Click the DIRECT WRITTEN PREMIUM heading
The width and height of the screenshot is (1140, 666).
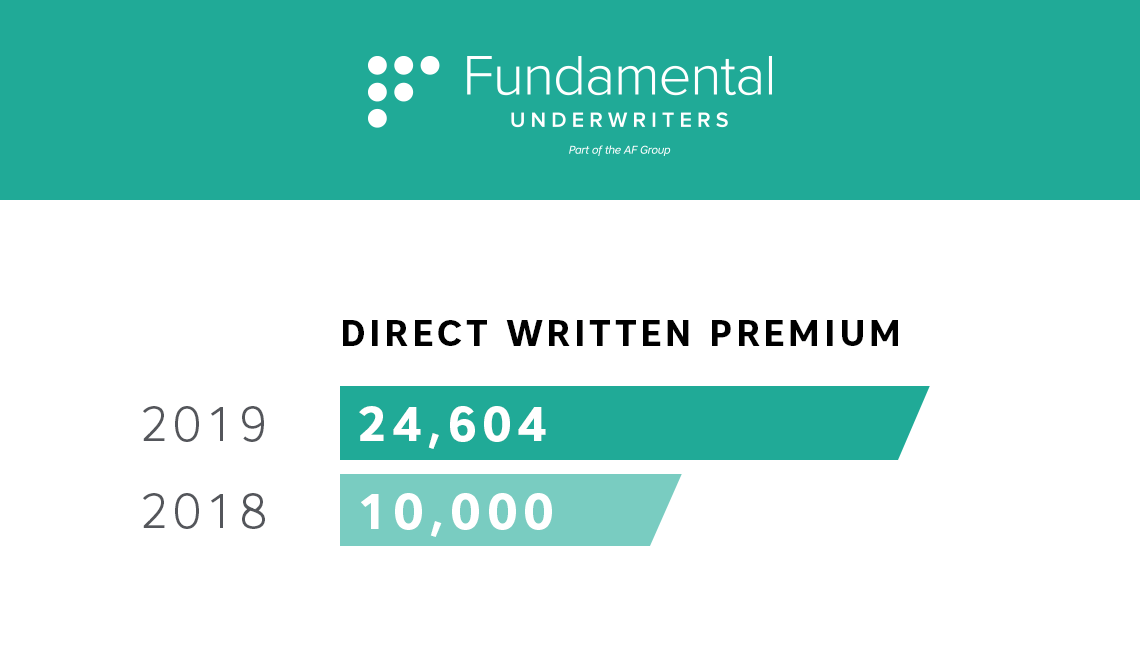[x=621, y=334]
